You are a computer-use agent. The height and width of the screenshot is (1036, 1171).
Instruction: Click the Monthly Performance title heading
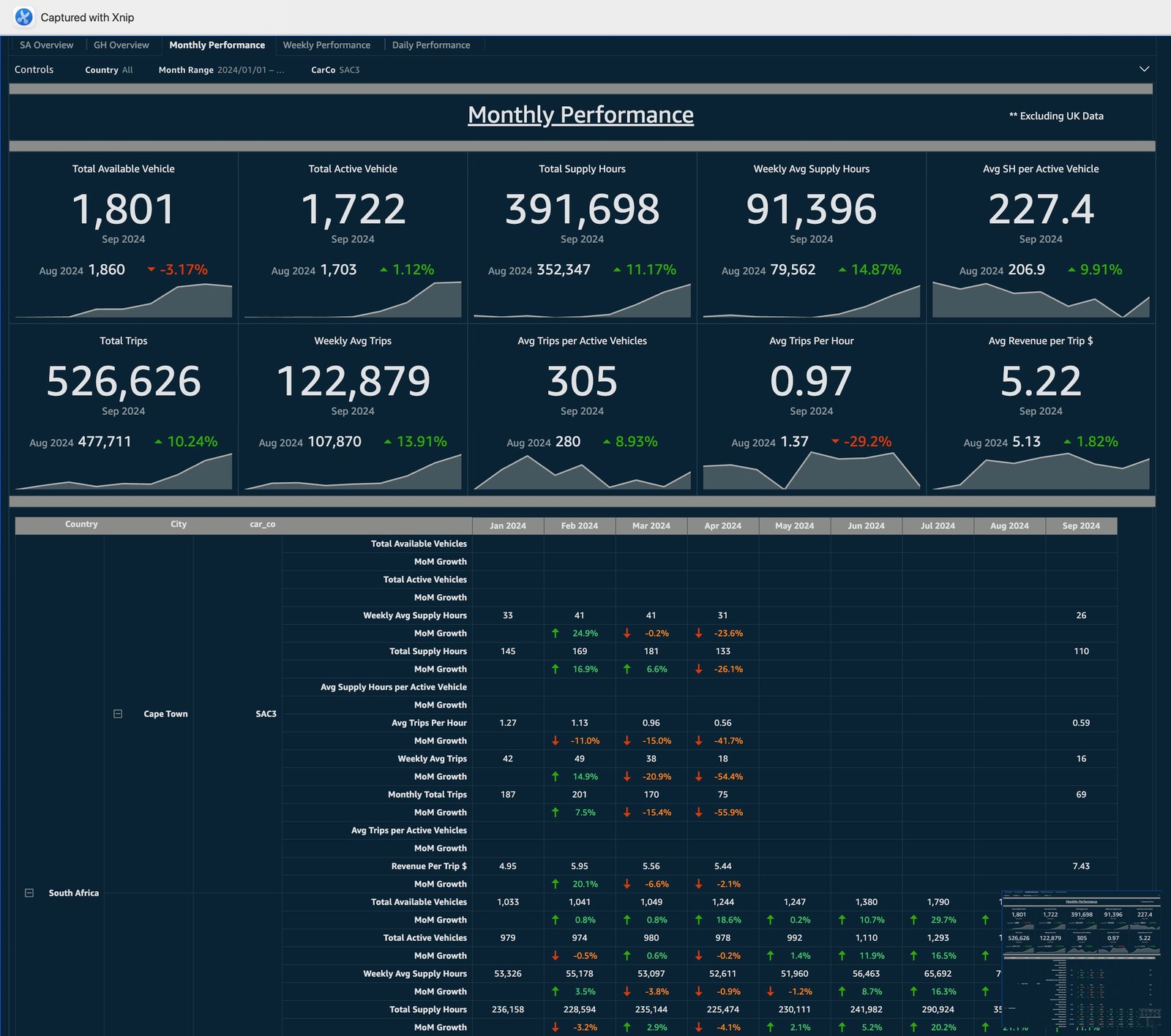580,115
